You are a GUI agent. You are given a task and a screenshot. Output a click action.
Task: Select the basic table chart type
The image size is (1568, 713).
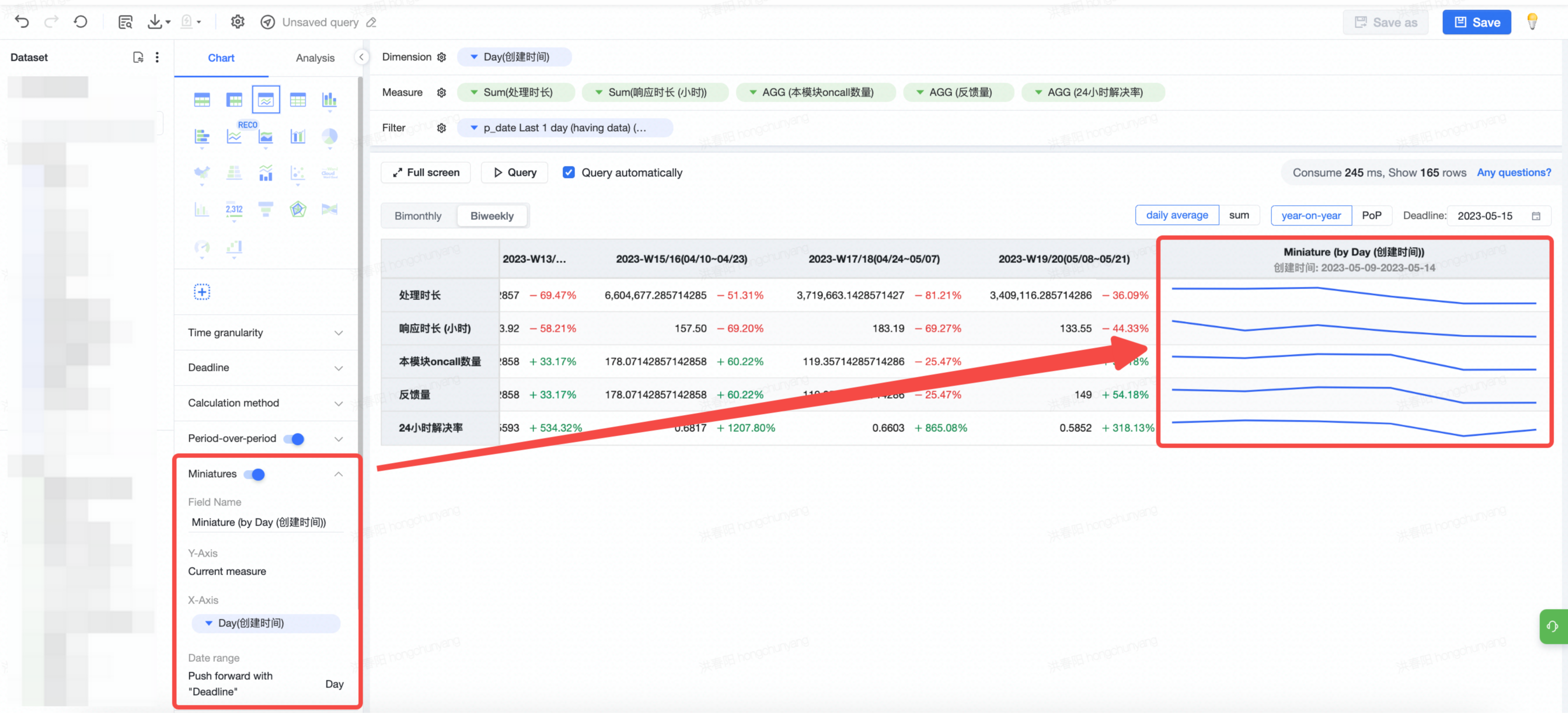(202, 100)
